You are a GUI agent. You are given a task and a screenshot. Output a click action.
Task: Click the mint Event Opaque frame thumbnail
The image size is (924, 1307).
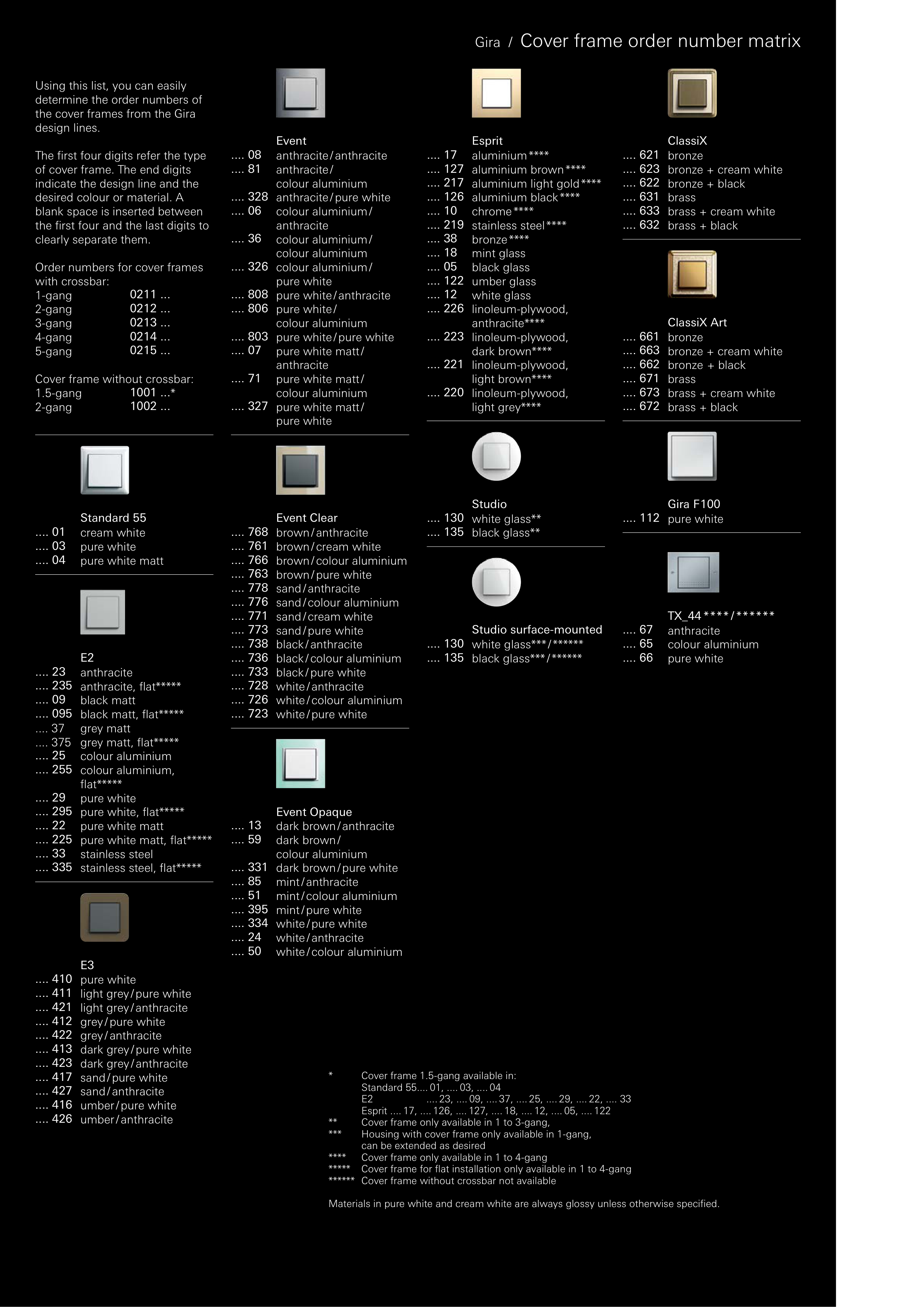300,763
